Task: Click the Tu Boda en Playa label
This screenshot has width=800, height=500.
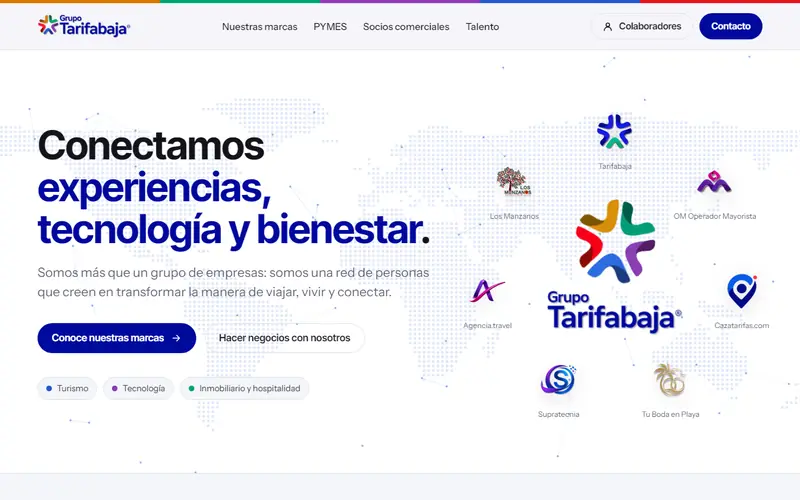Action: click(x=670, y=414)
